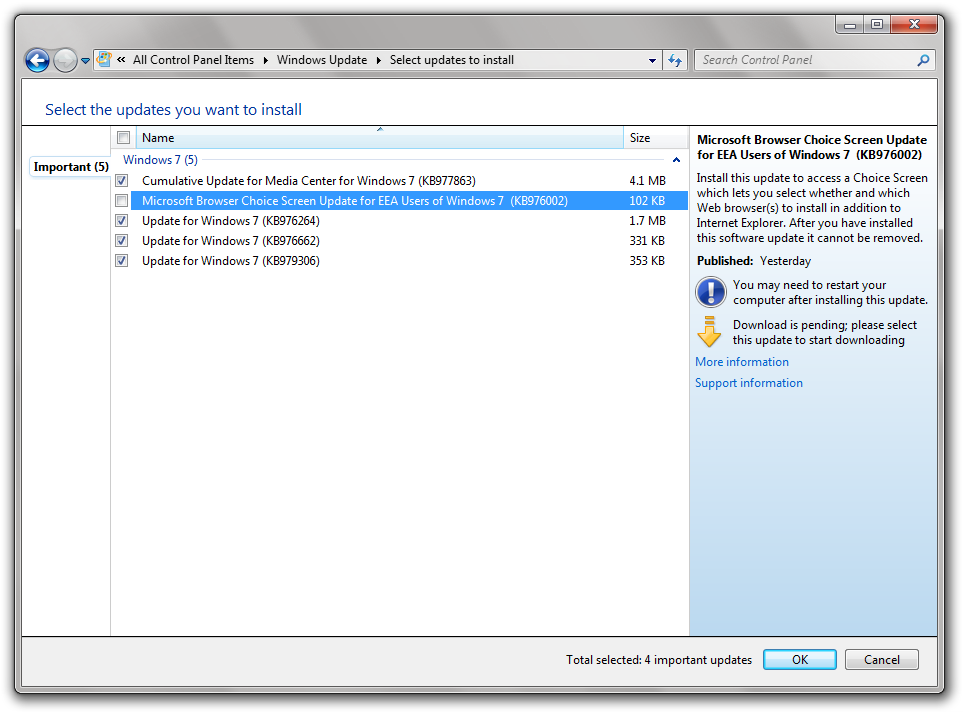Click the OK button
Viewport: 963px width, 712px height.
[x=800, y=660]
